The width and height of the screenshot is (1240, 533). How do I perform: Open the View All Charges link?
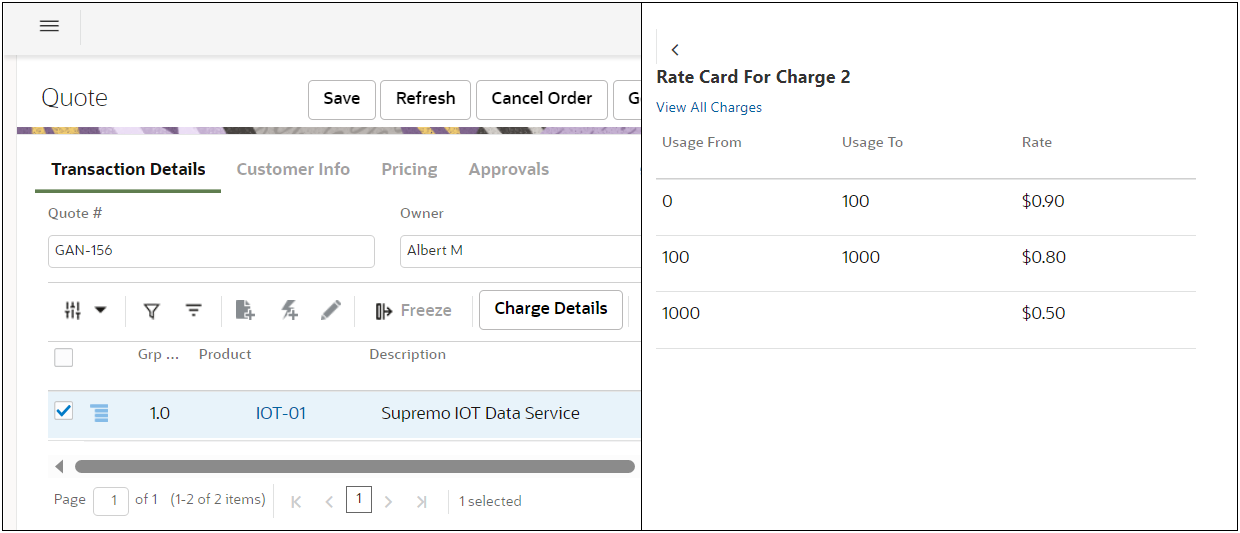pos(709,107)
